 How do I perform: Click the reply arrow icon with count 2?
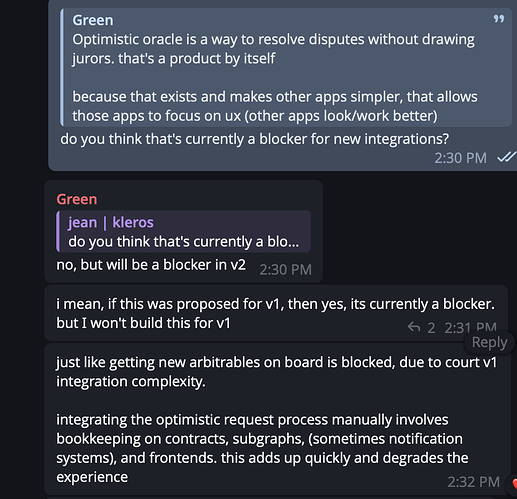[x=414, y=327]
